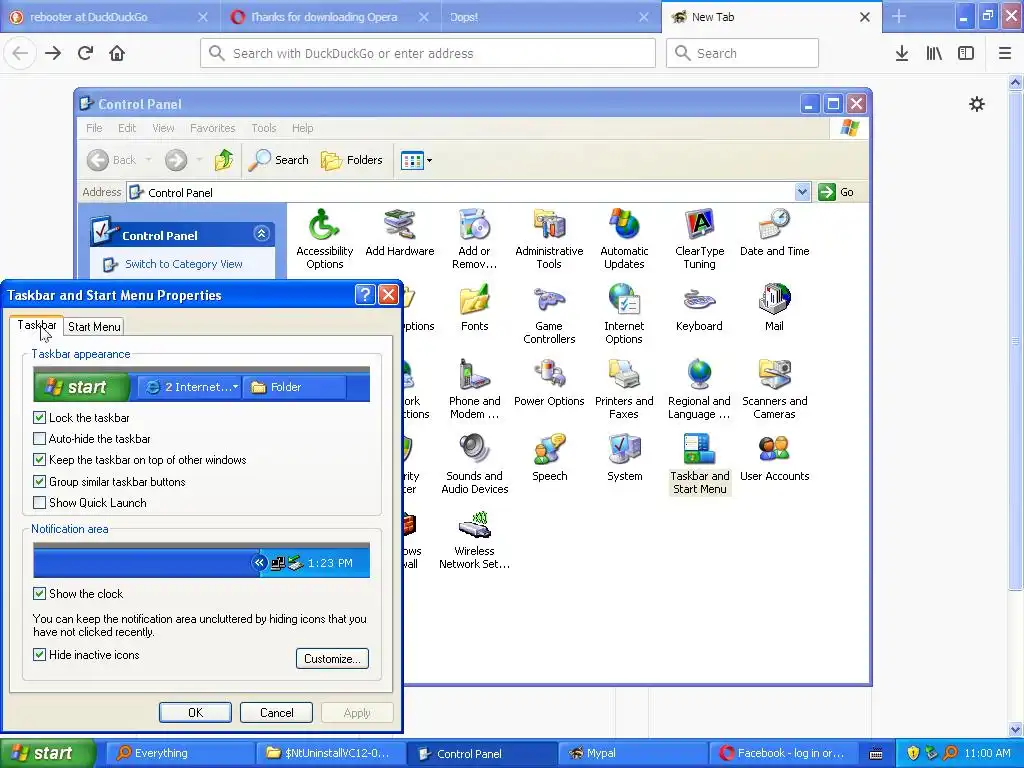The image size is (1024, 768).
Task: Click the browser Search field
Action: click(742, 53)
